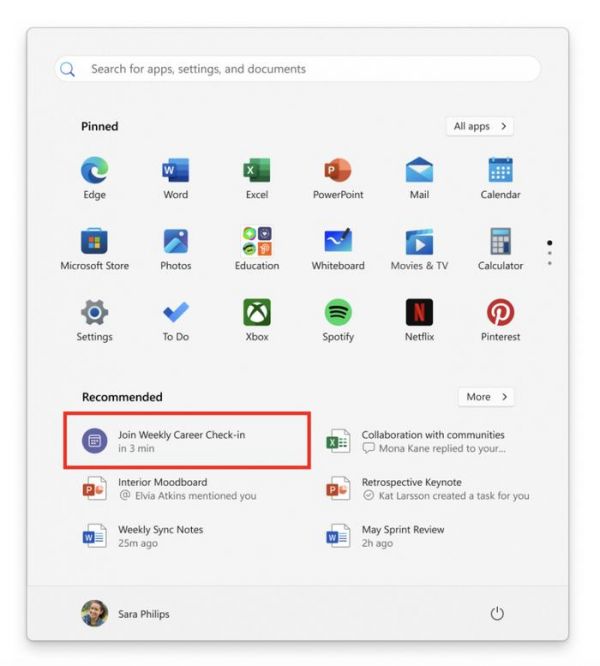Open the Netflix app icon

pos(419,314)
